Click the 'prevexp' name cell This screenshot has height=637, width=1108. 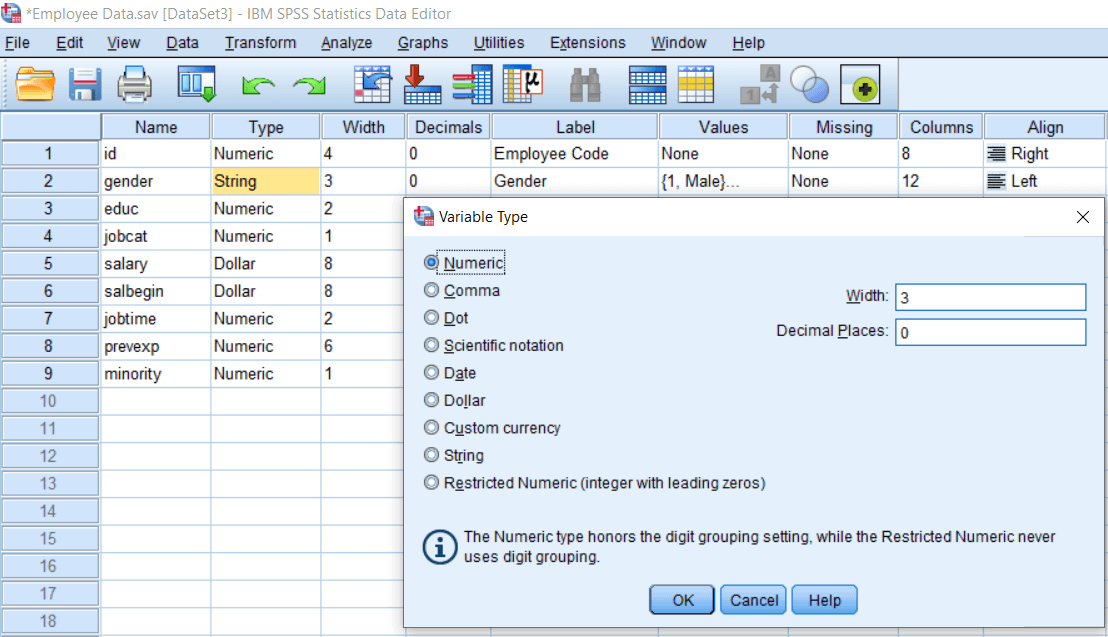(x=155, y=346)
